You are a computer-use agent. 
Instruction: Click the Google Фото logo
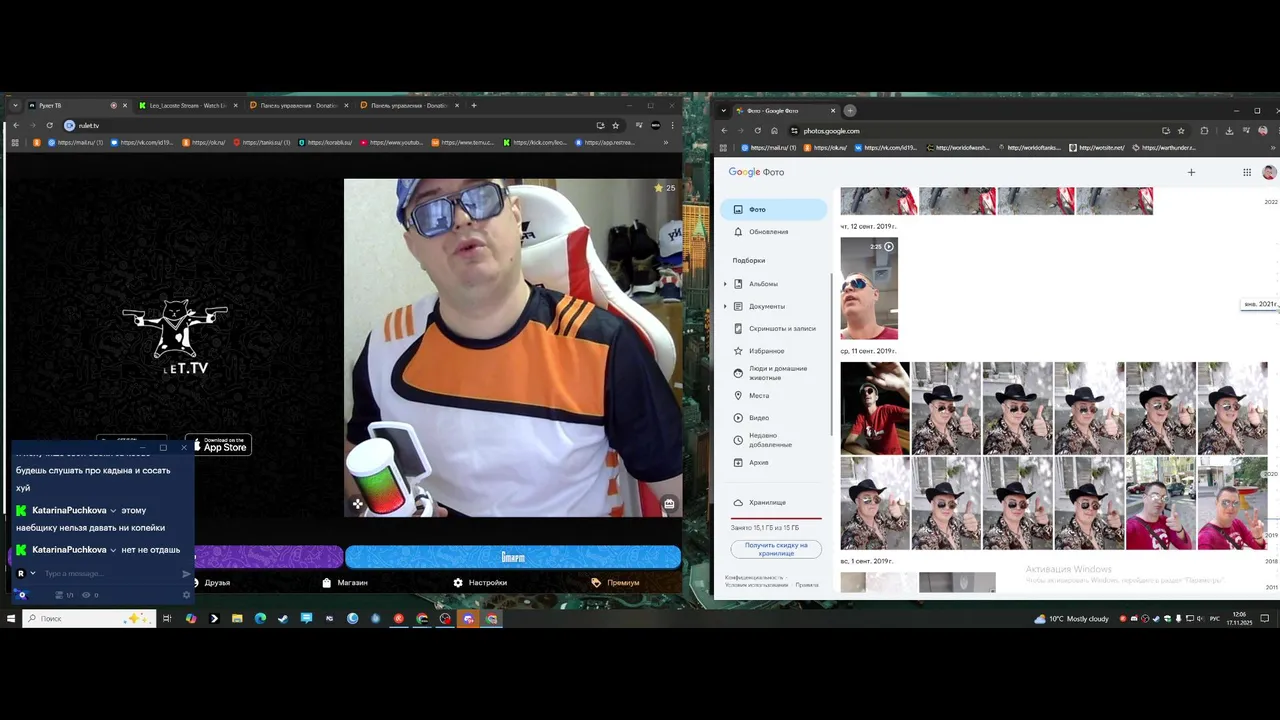tap(756, 172)
